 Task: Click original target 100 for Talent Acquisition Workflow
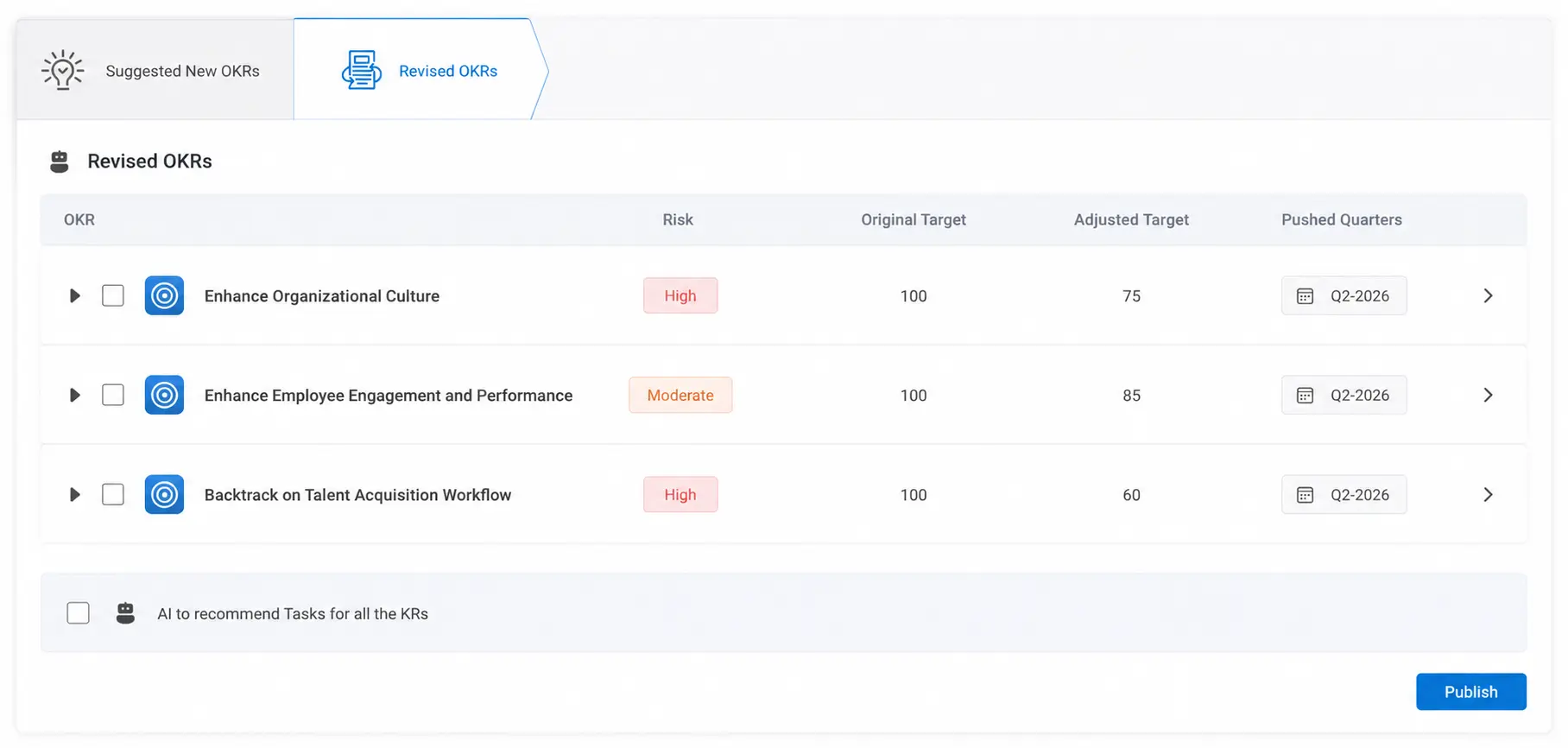point(914,495)
